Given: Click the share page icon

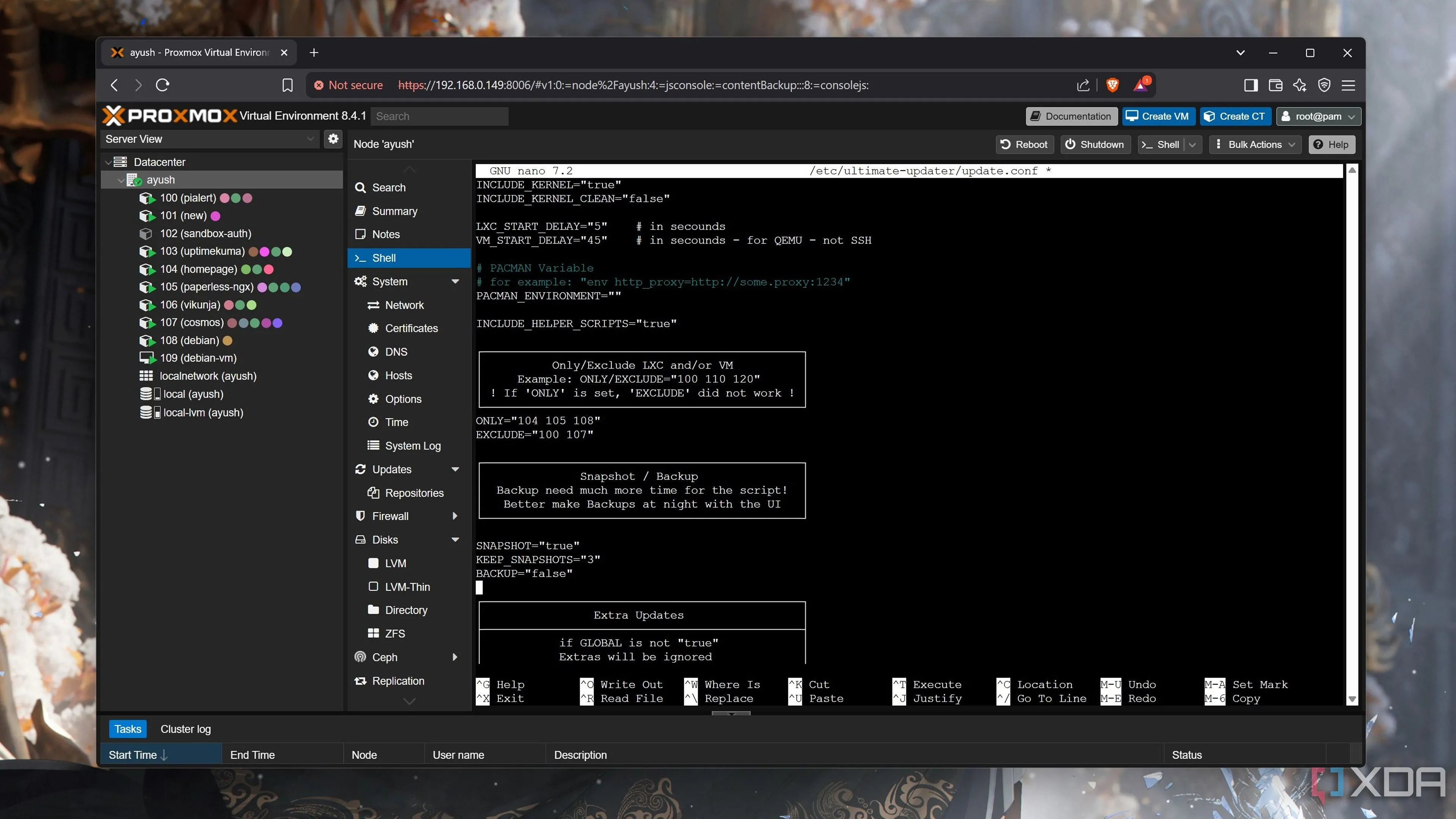Looking at the screenshot, I should tap(1083, 85).
